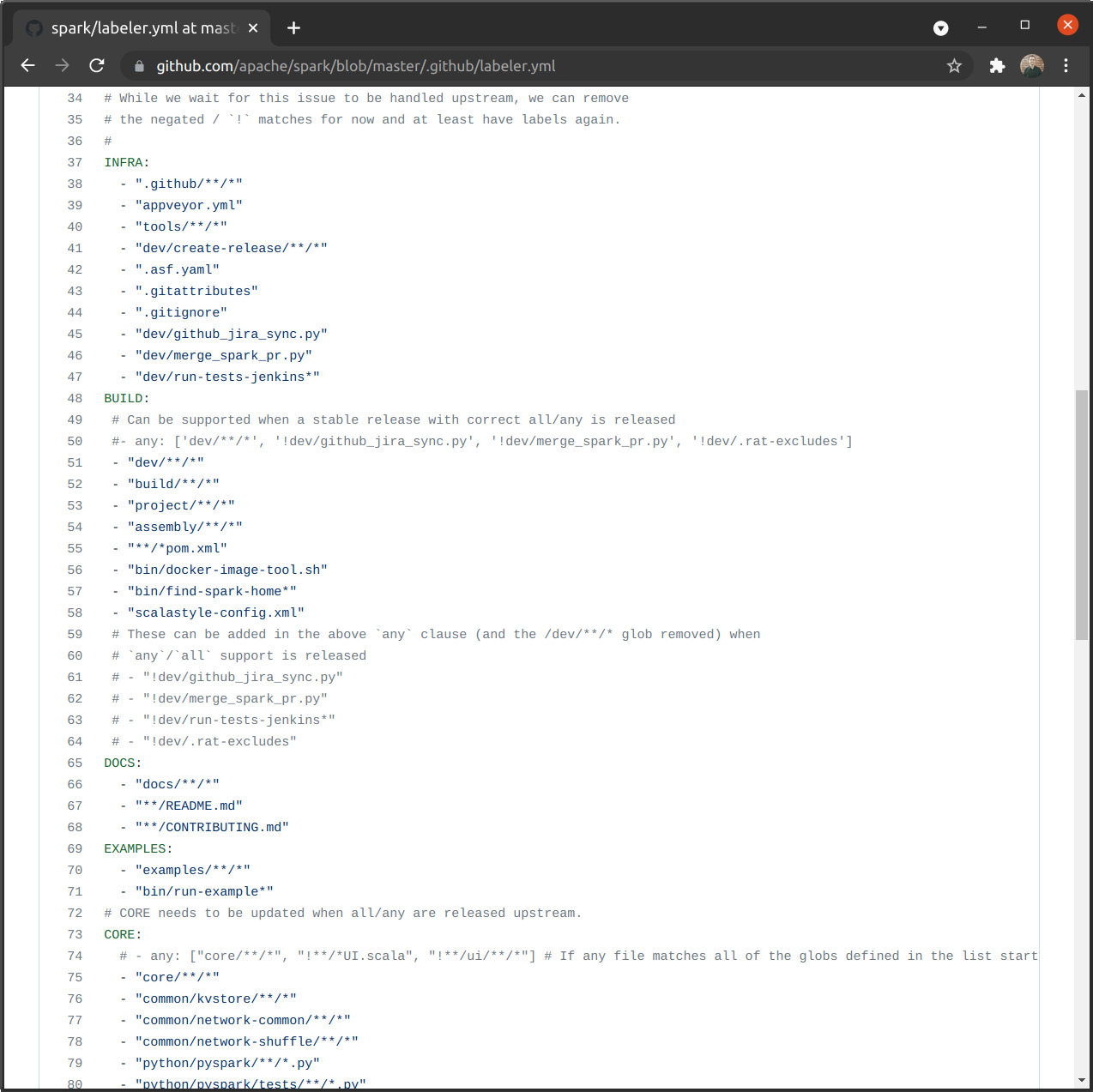Reload the labeler.yml page
The width and height of the screenshot is (1093, 1092).
tap(97, 66)
